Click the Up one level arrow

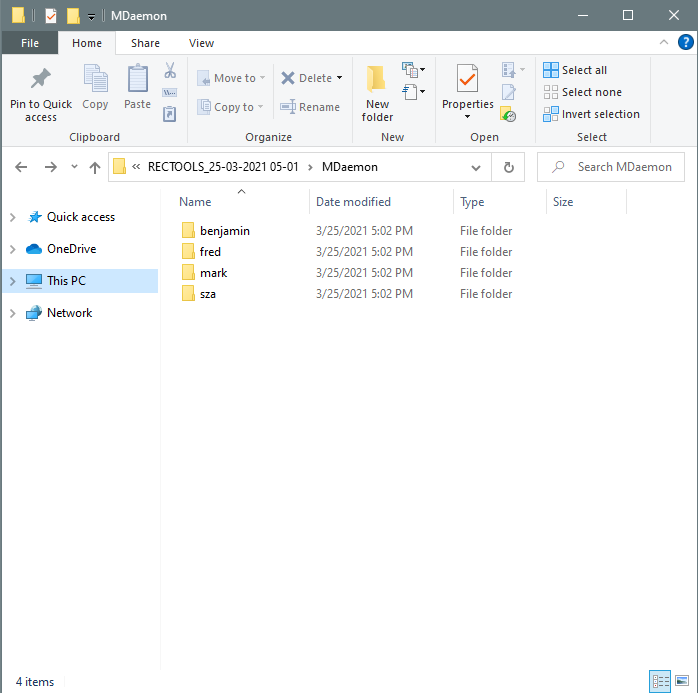click(x=94, y=168)
